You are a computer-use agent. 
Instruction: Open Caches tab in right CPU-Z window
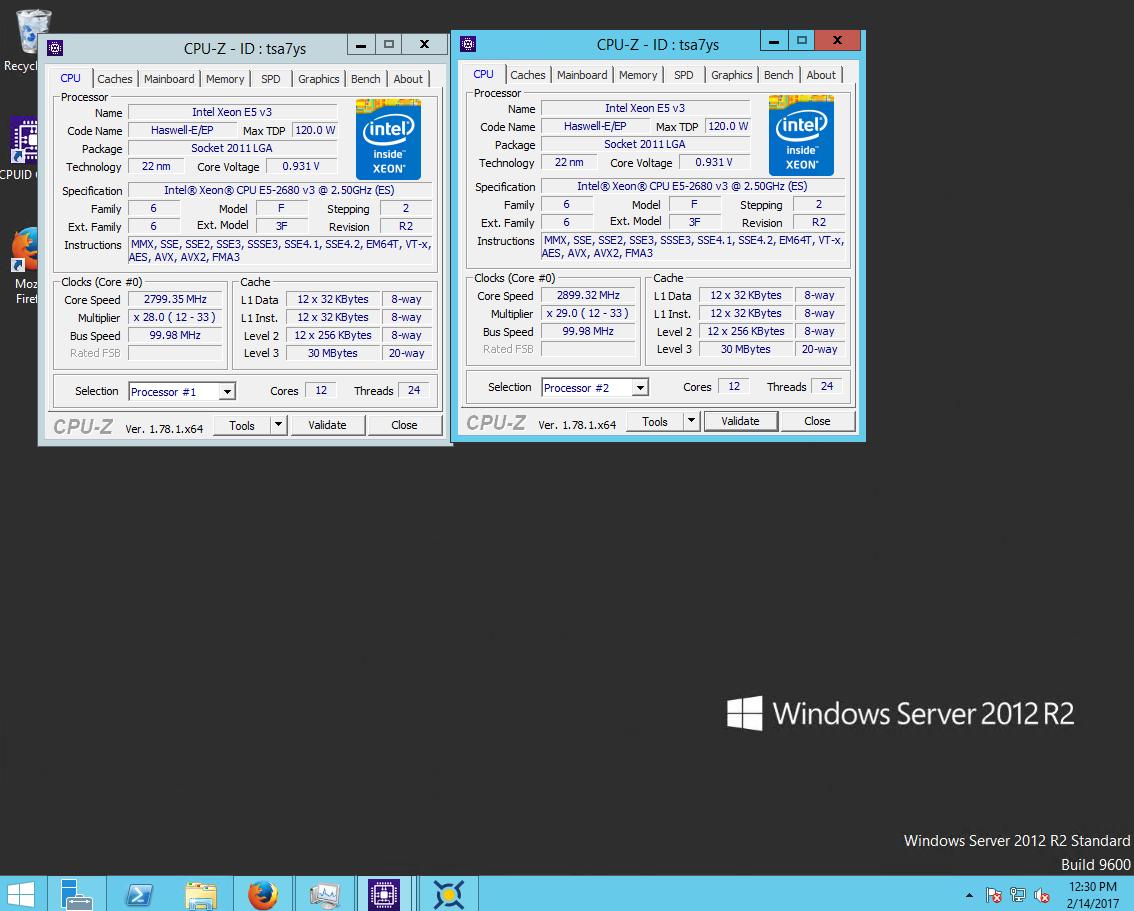point(527,74)
